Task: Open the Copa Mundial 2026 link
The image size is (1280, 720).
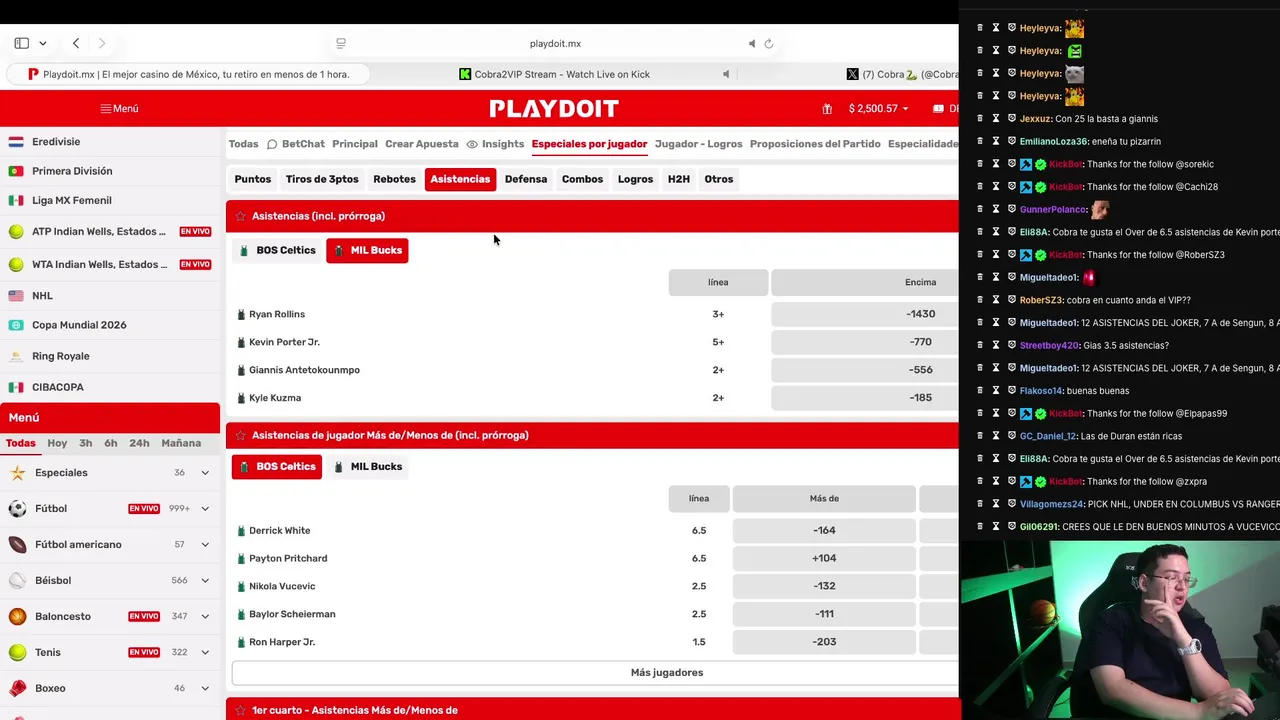Action: pyautogui.click(x=79, y=325)
